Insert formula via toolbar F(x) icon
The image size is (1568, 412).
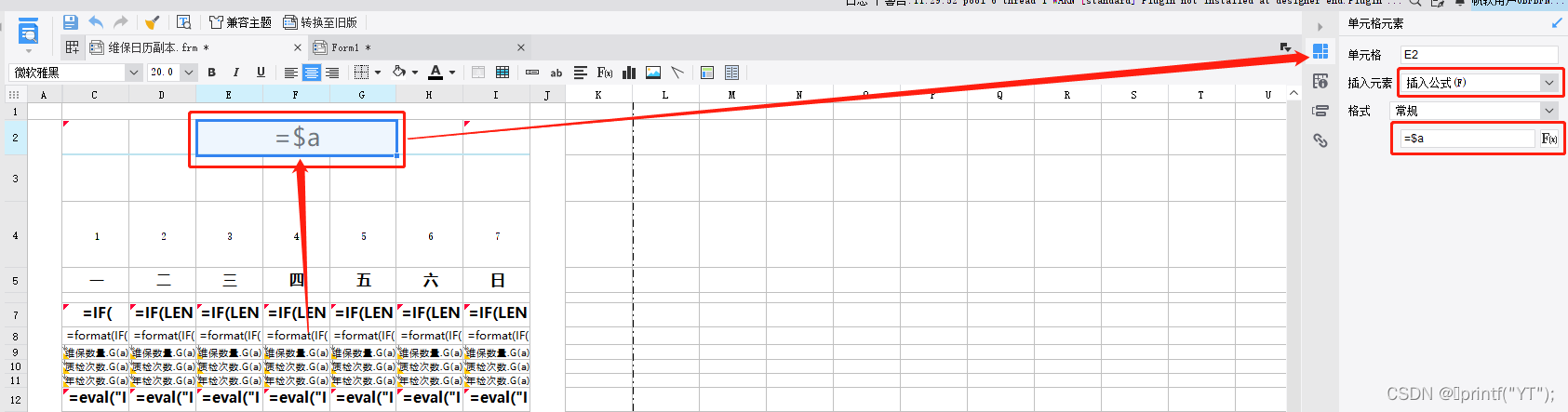(605, 73)
